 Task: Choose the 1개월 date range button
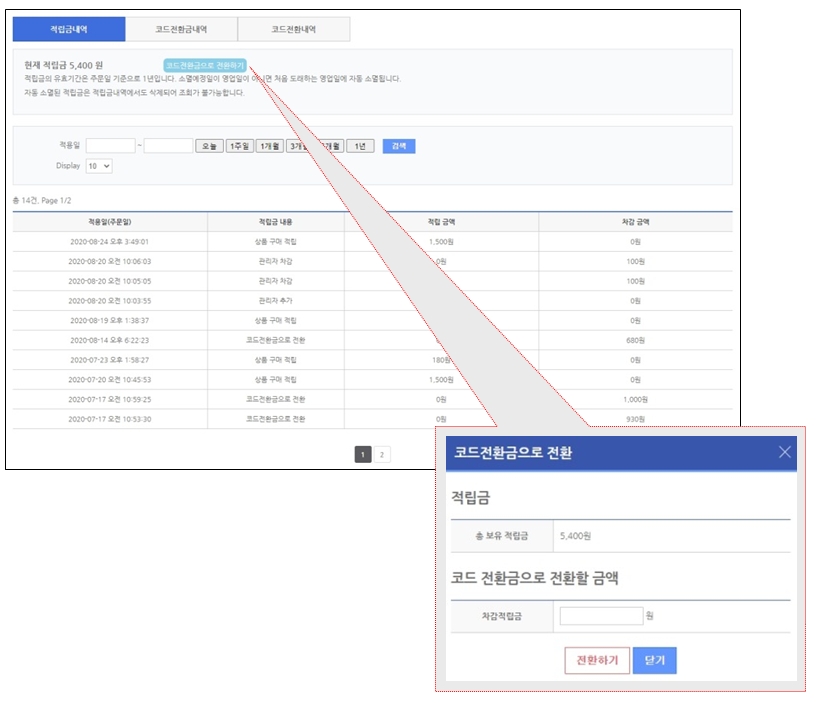[x=269, y=146]
